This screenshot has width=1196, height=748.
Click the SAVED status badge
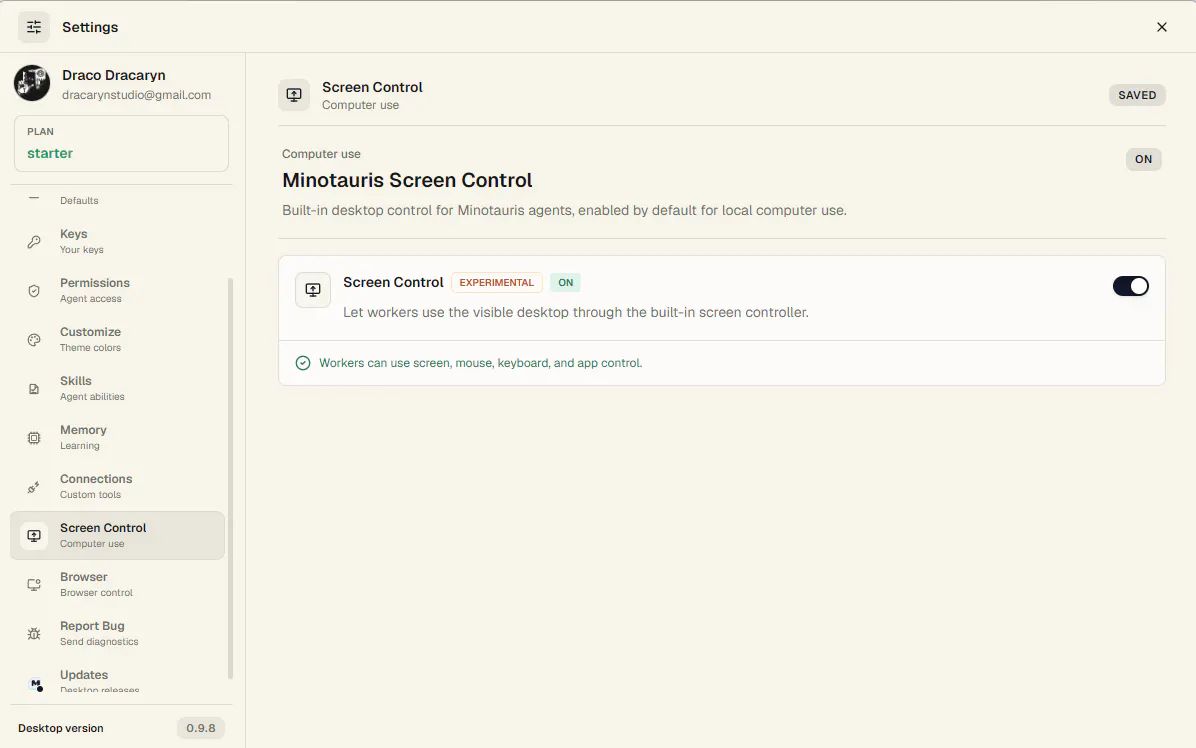[x=1137, y=95]
